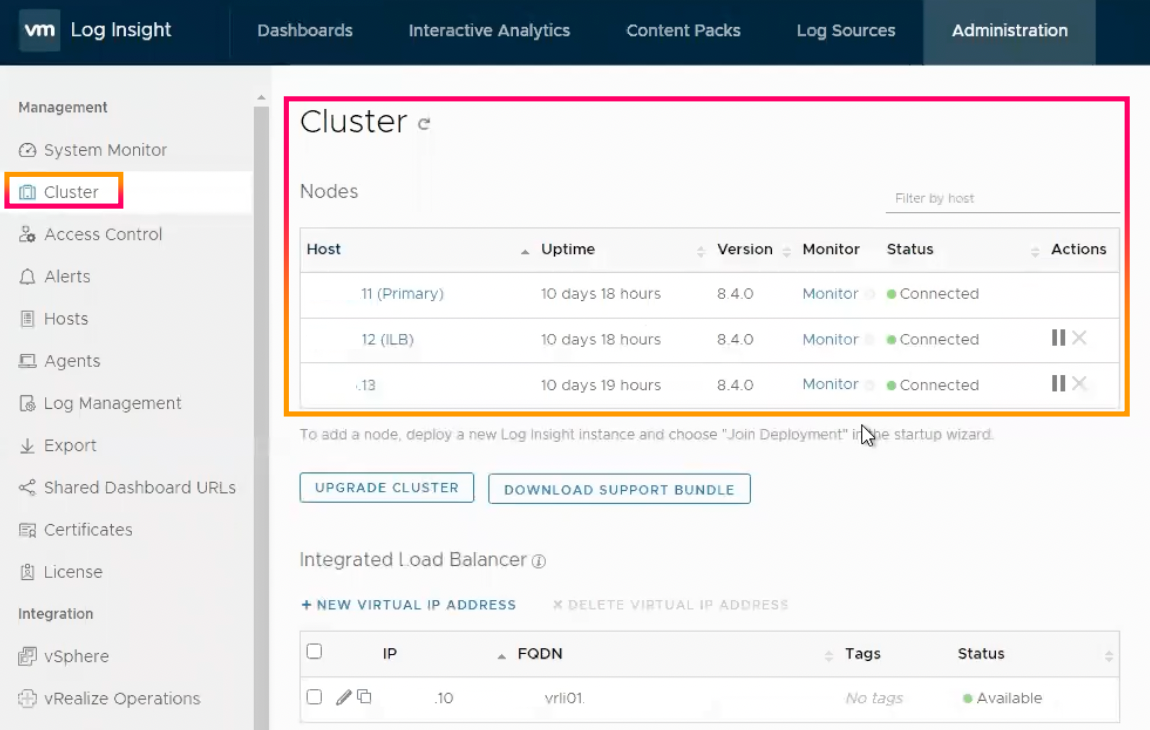Open the Interactive Analytics tab
This screenshot has width=1150, height=730.
[489, 31]
